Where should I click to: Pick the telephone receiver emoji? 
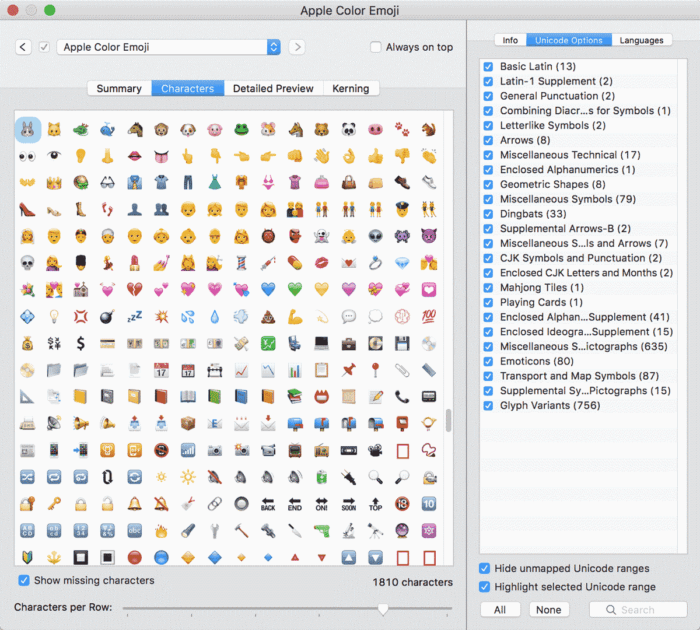pos(402,397)
